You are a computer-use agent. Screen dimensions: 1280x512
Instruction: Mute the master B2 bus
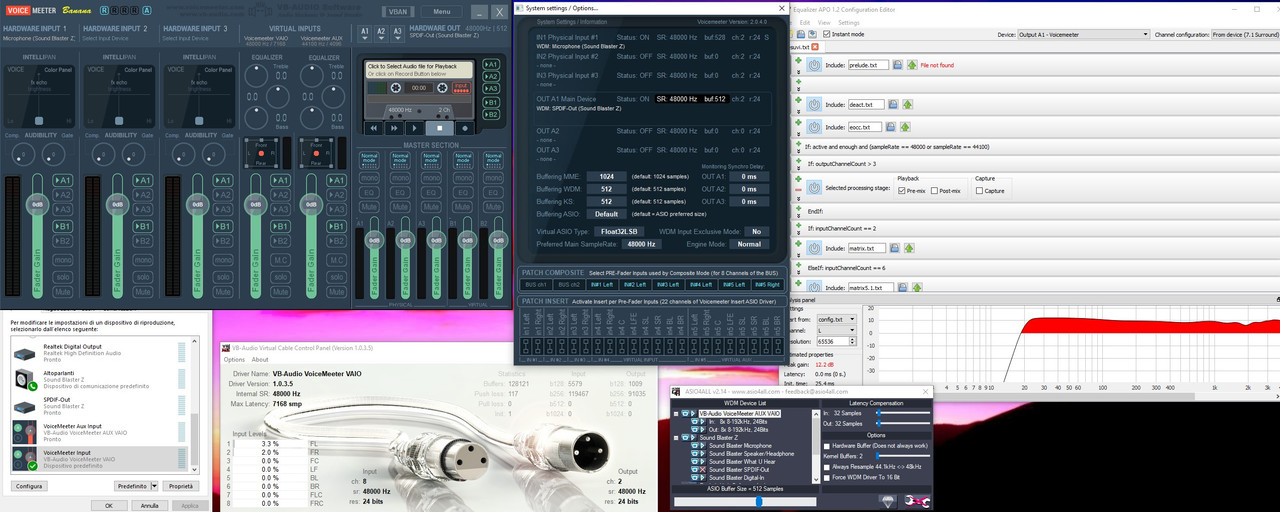(493, 207)
